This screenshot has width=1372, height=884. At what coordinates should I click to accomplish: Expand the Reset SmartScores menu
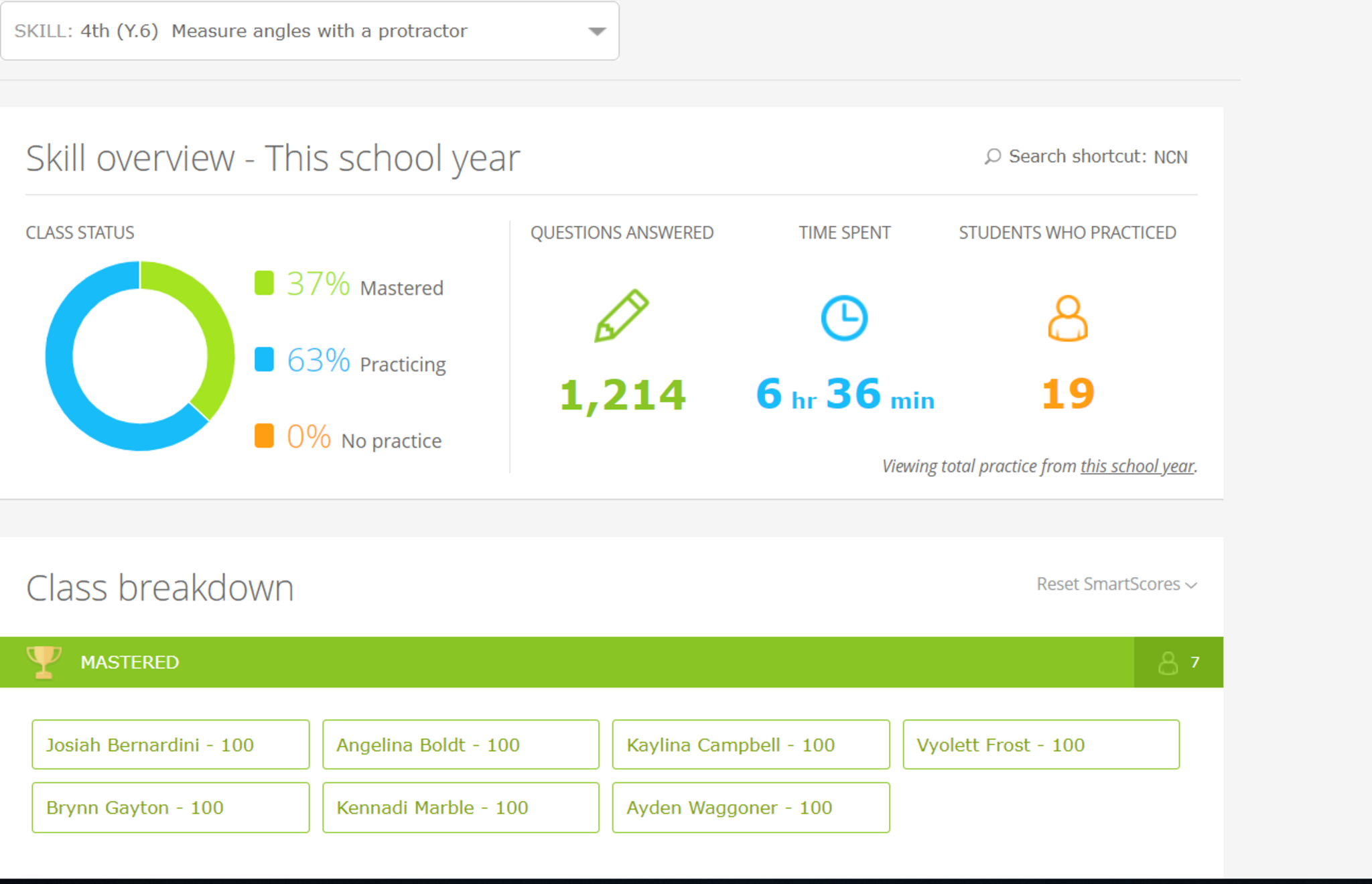[x=1116, y=584]
